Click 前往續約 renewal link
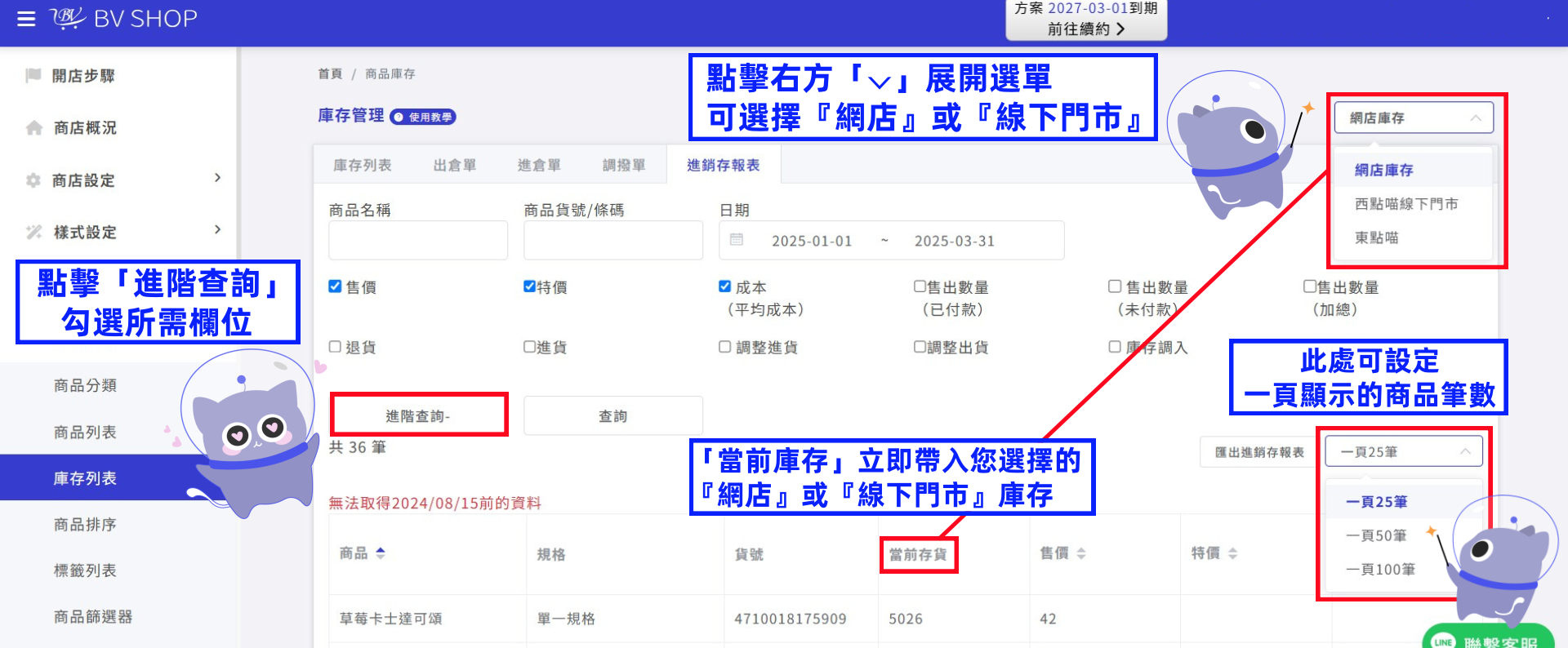 [1086, 29]
